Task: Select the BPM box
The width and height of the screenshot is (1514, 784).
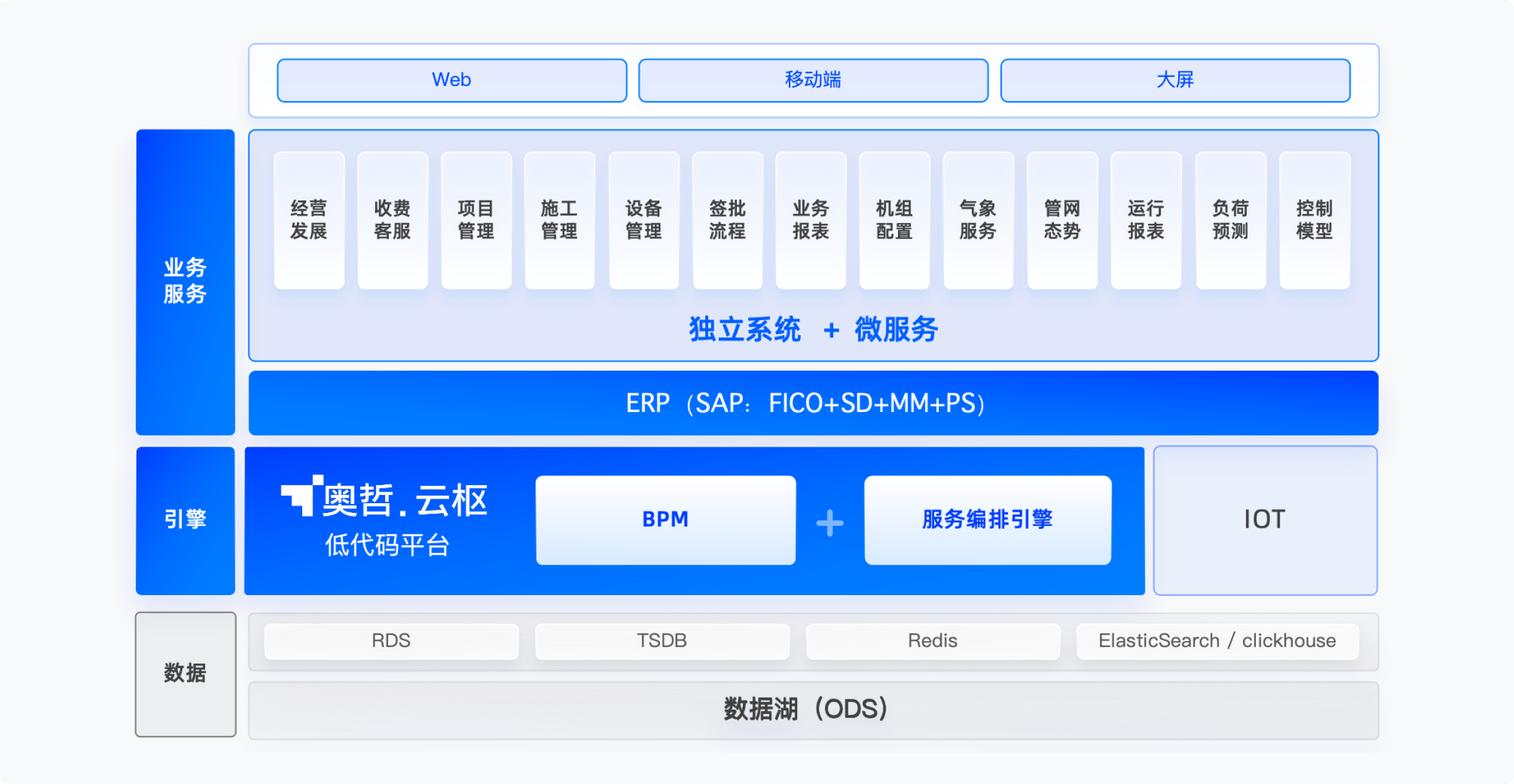Action: point(666,520)
